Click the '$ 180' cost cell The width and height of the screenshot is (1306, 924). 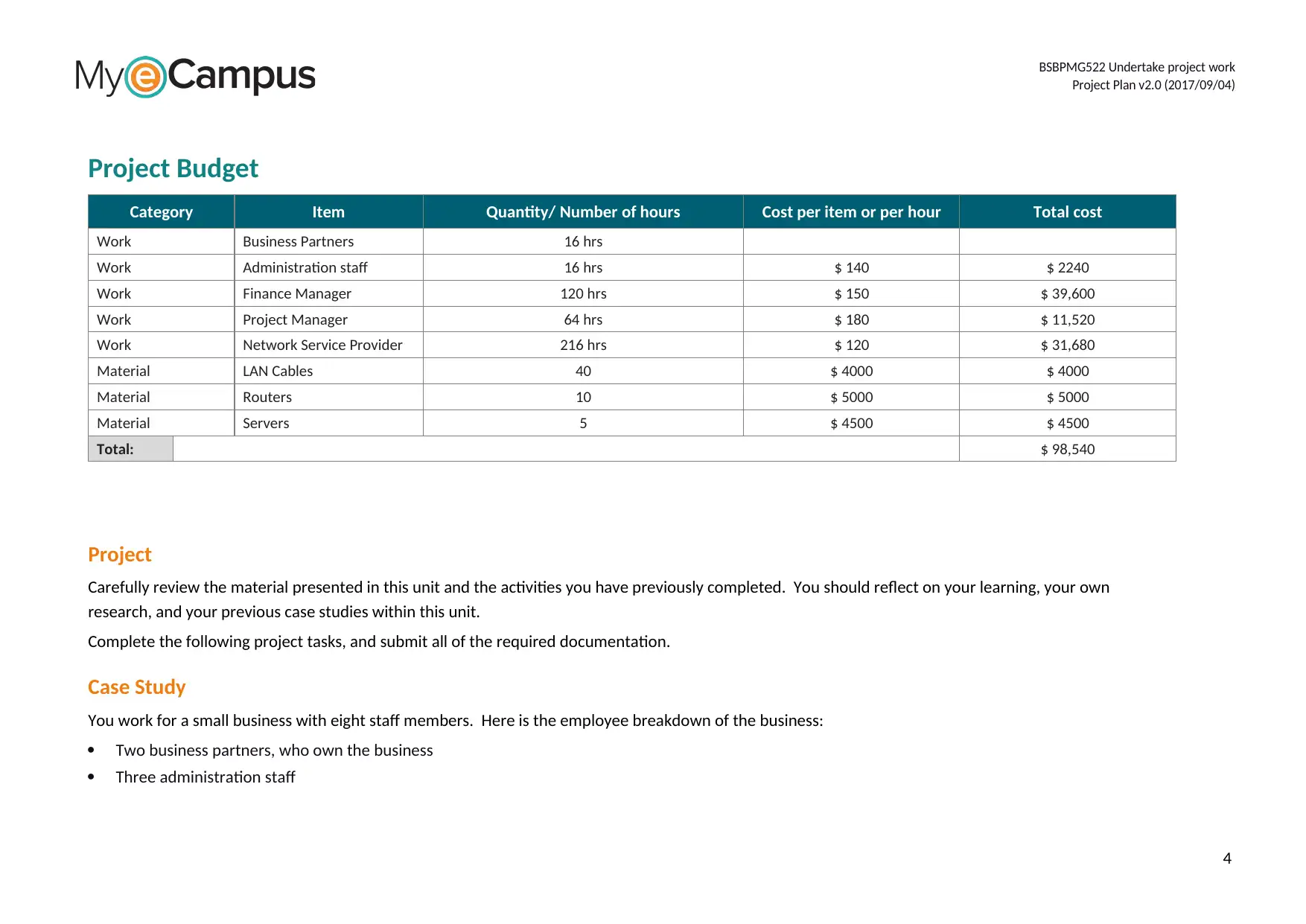[x=851, y=319]
